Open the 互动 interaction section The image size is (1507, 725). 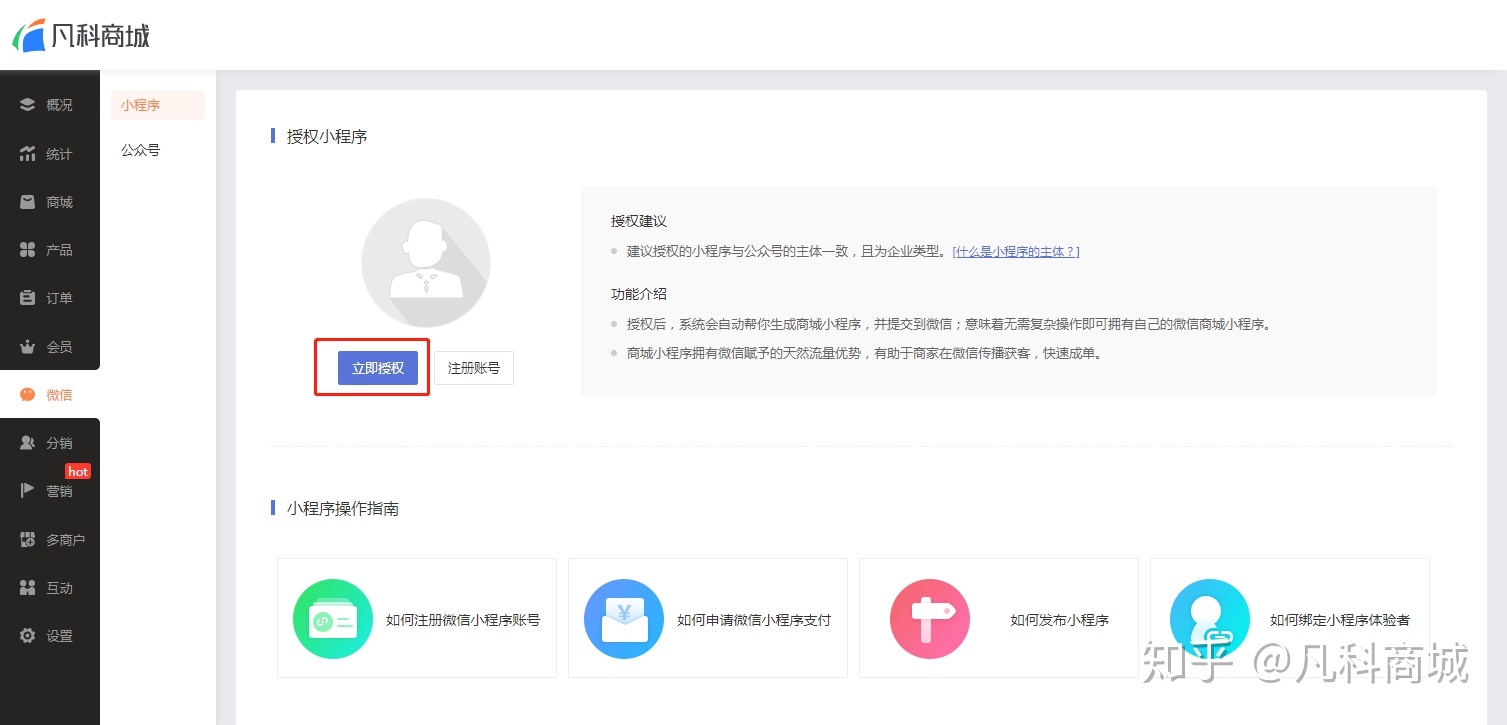(50, 587)
